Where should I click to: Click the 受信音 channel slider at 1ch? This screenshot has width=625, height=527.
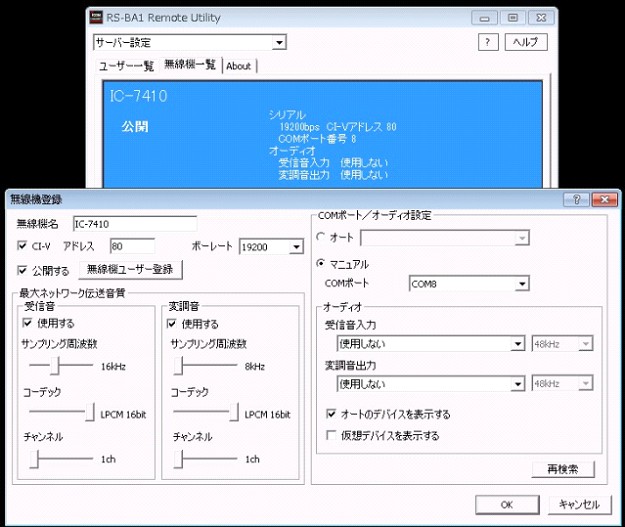[x=35, y=458]
